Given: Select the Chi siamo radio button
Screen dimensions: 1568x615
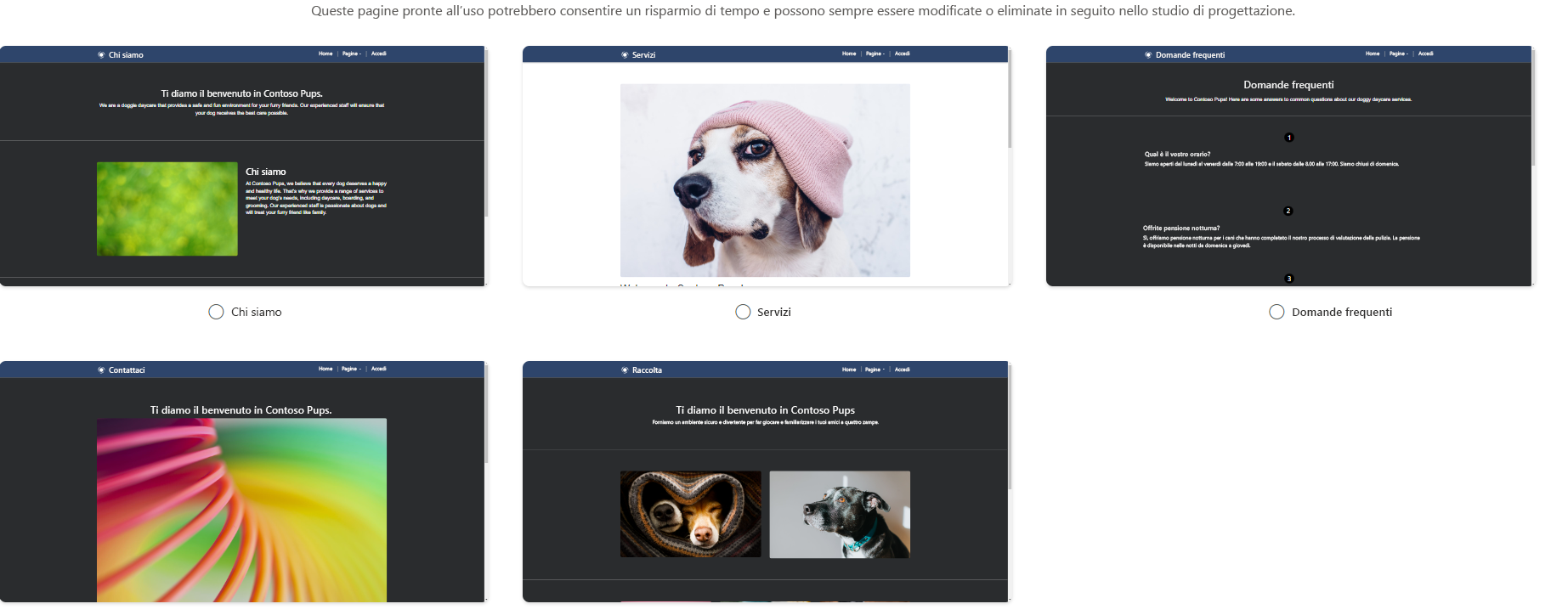Looking at the screenshot, I should pos(216,312).
